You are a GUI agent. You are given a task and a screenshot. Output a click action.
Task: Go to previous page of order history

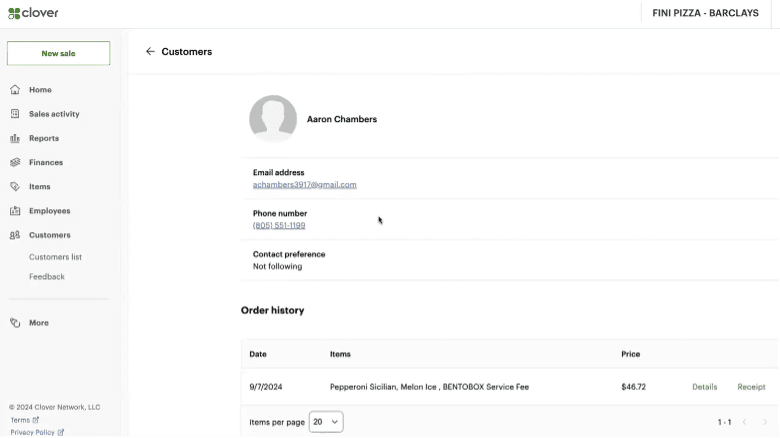coord(744,422)
